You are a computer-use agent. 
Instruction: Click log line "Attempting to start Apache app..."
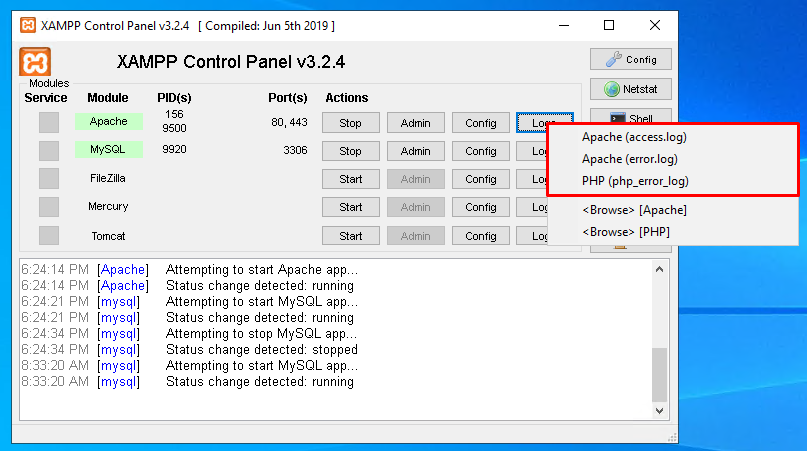point(261,270)
